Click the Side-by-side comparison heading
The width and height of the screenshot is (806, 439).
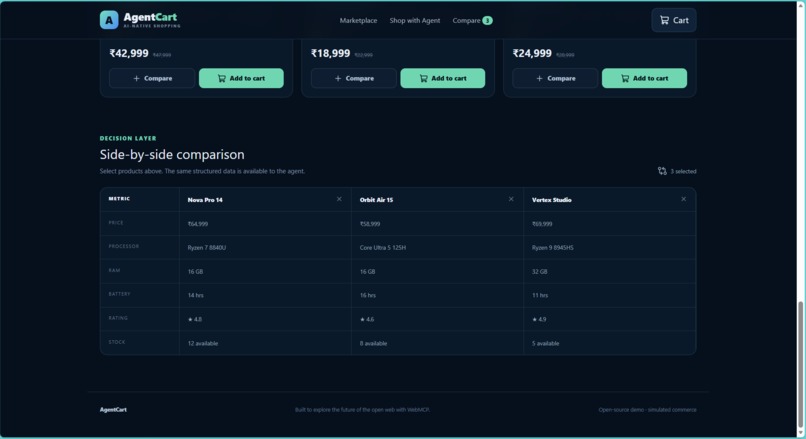(x=172, y=155)
